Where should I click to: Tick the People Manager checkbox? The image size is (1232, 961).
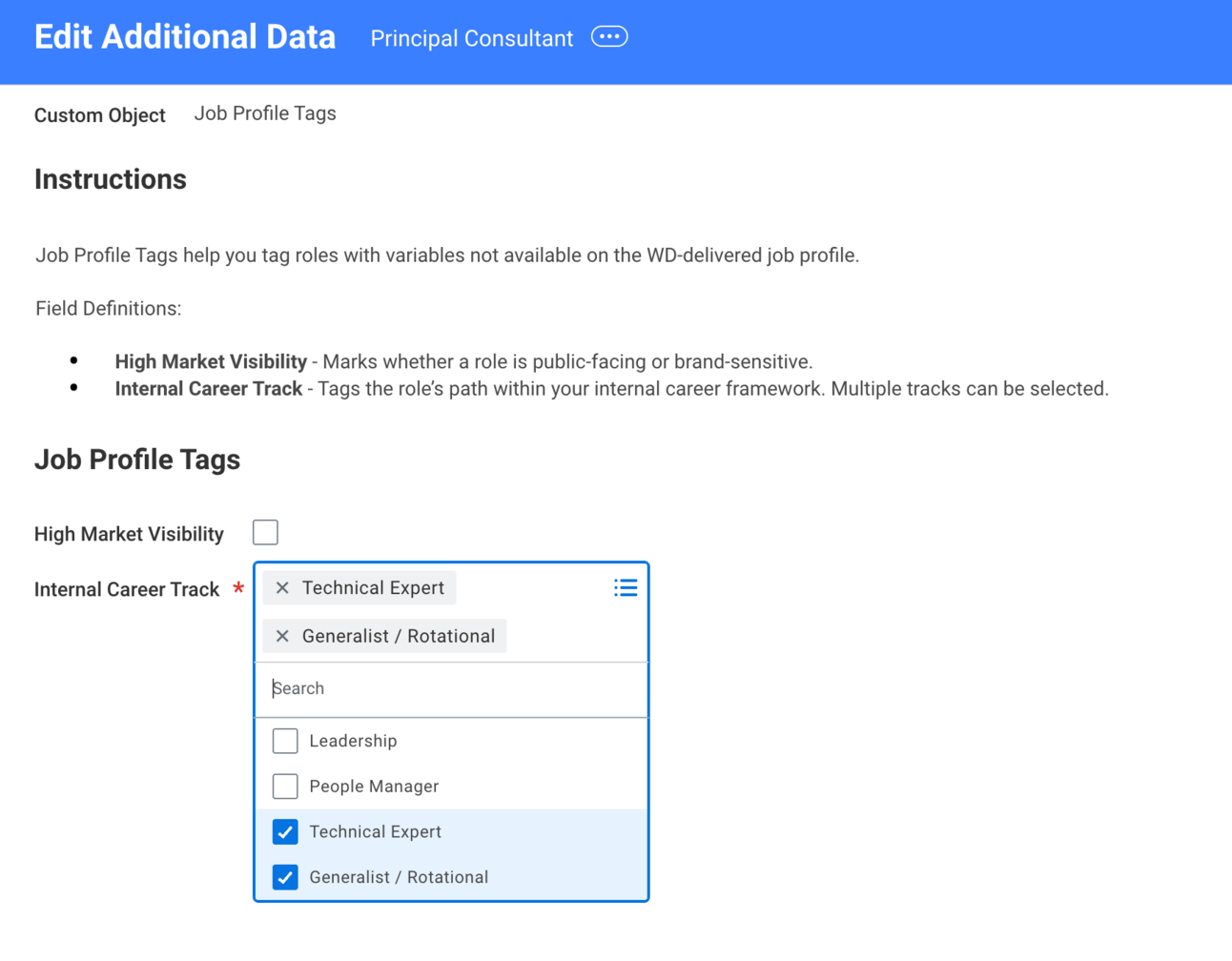coord(285,787)
